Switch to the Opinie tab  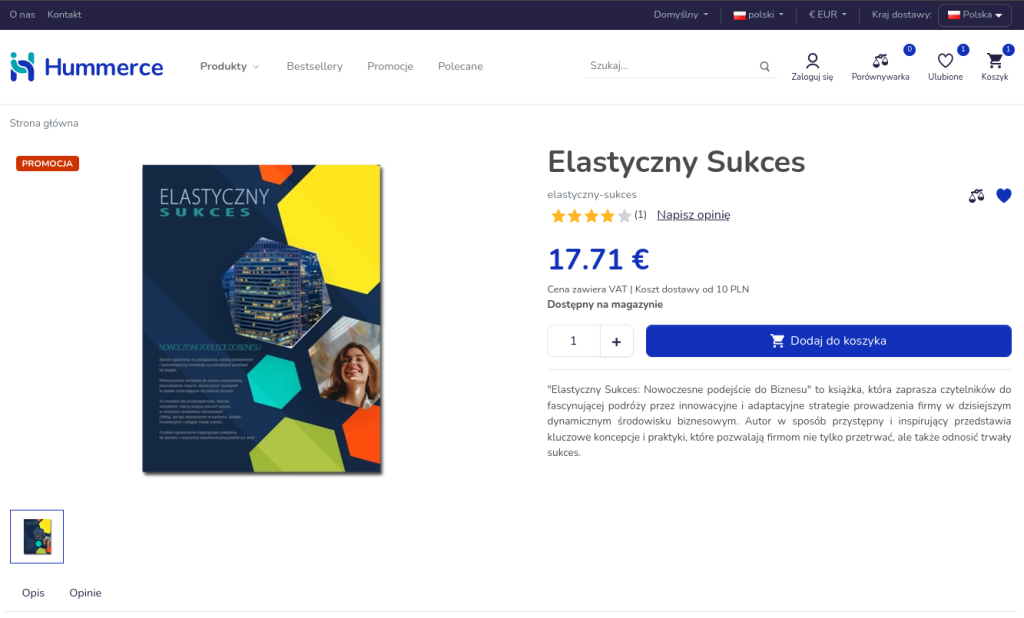point(85,593)
